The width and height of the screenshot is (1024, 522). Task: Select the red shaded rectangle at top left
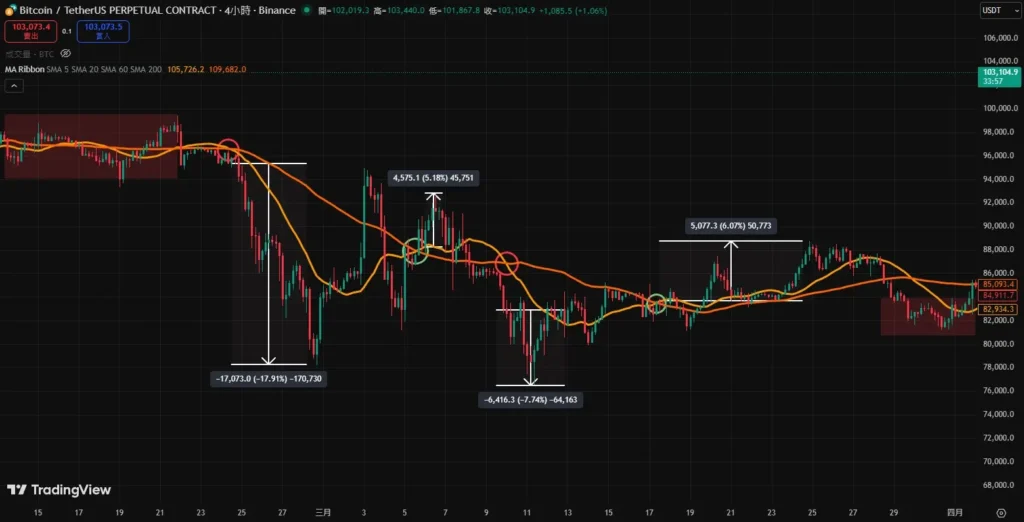coord(90,146)
